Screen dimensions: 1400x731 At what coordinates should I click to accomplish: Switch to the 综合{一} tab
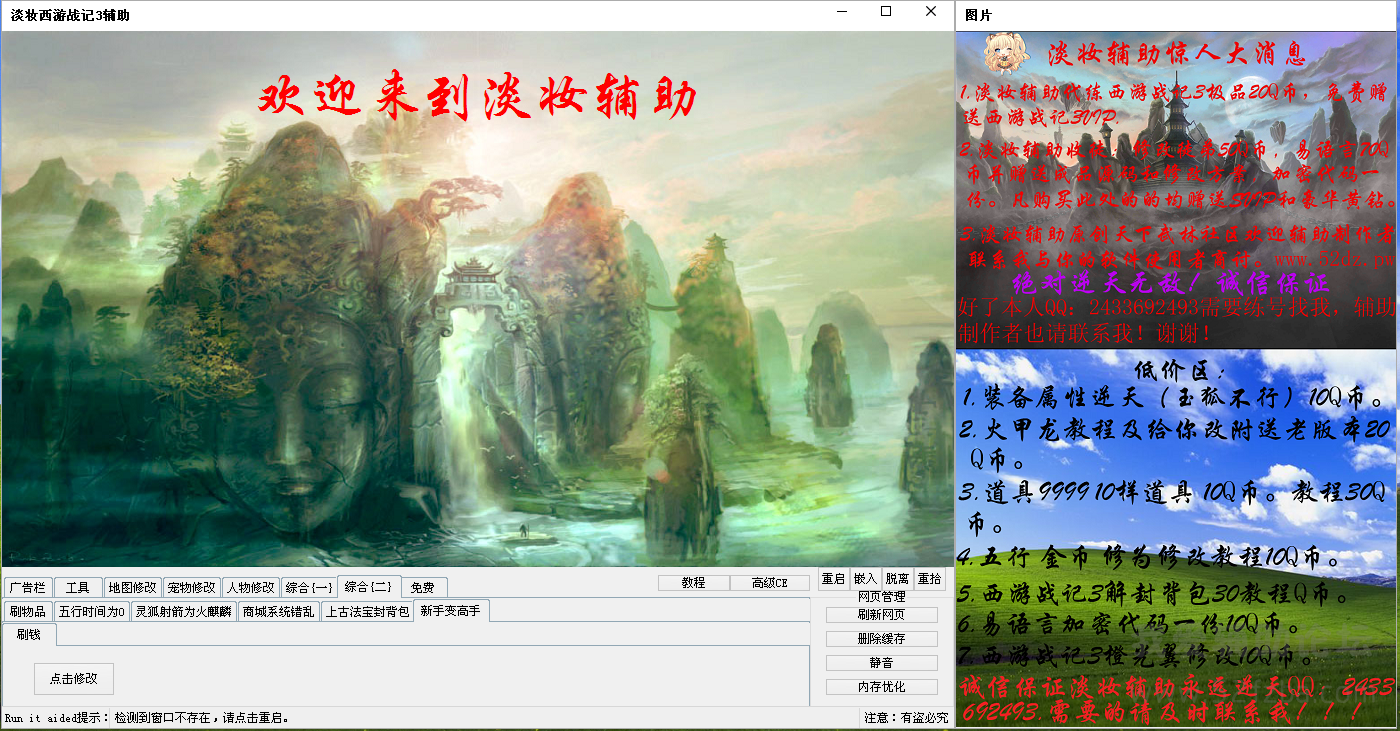pyautogui.click(x=309, y=587)
